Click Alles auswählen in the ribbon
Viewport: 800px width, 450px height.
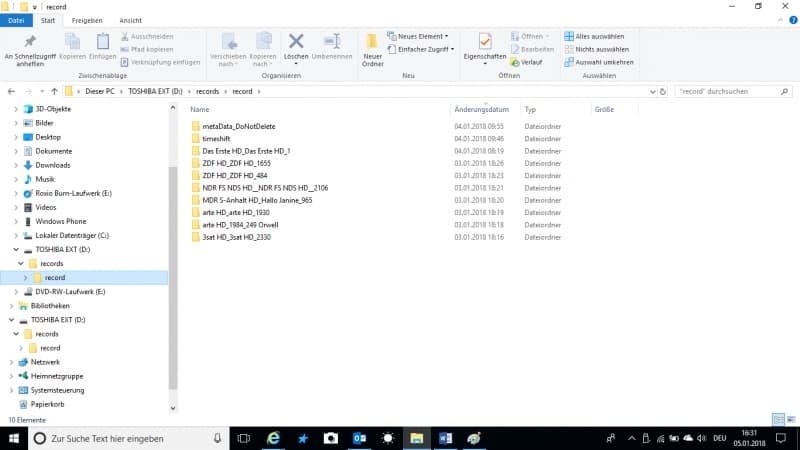click(x=594, y=37)
